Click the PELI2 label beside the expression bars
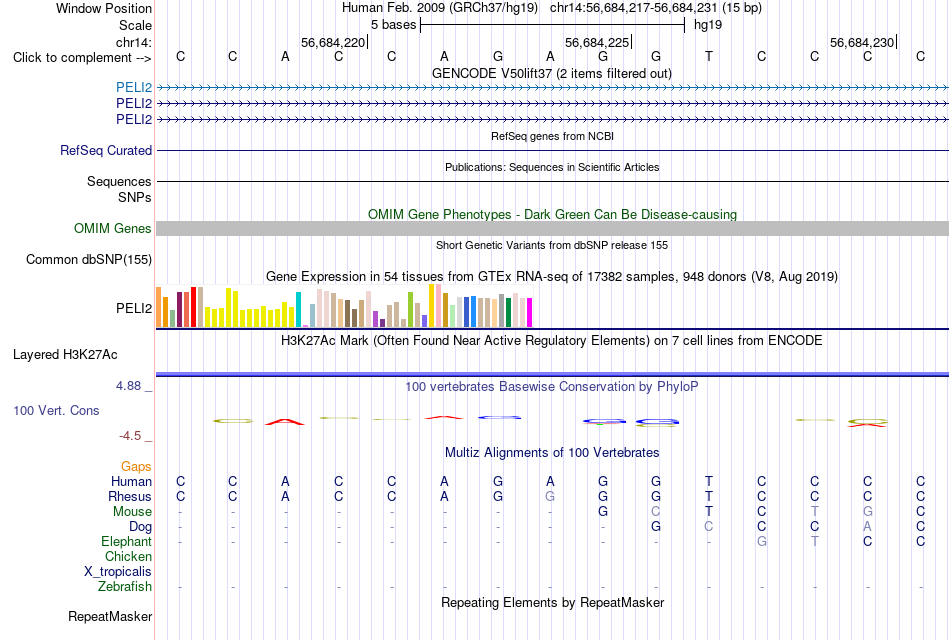 point(134,308)
